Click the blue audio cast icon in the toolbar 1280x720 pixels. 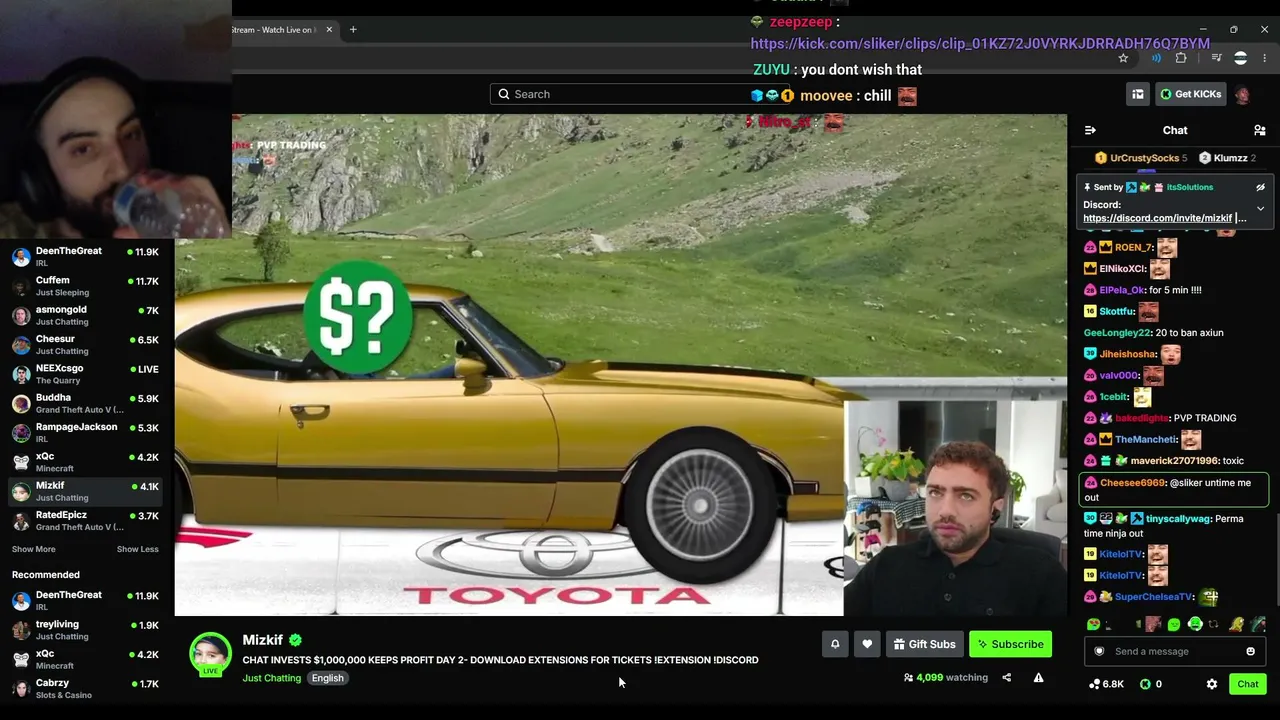pyautogui.click(x=1156, y=58)
